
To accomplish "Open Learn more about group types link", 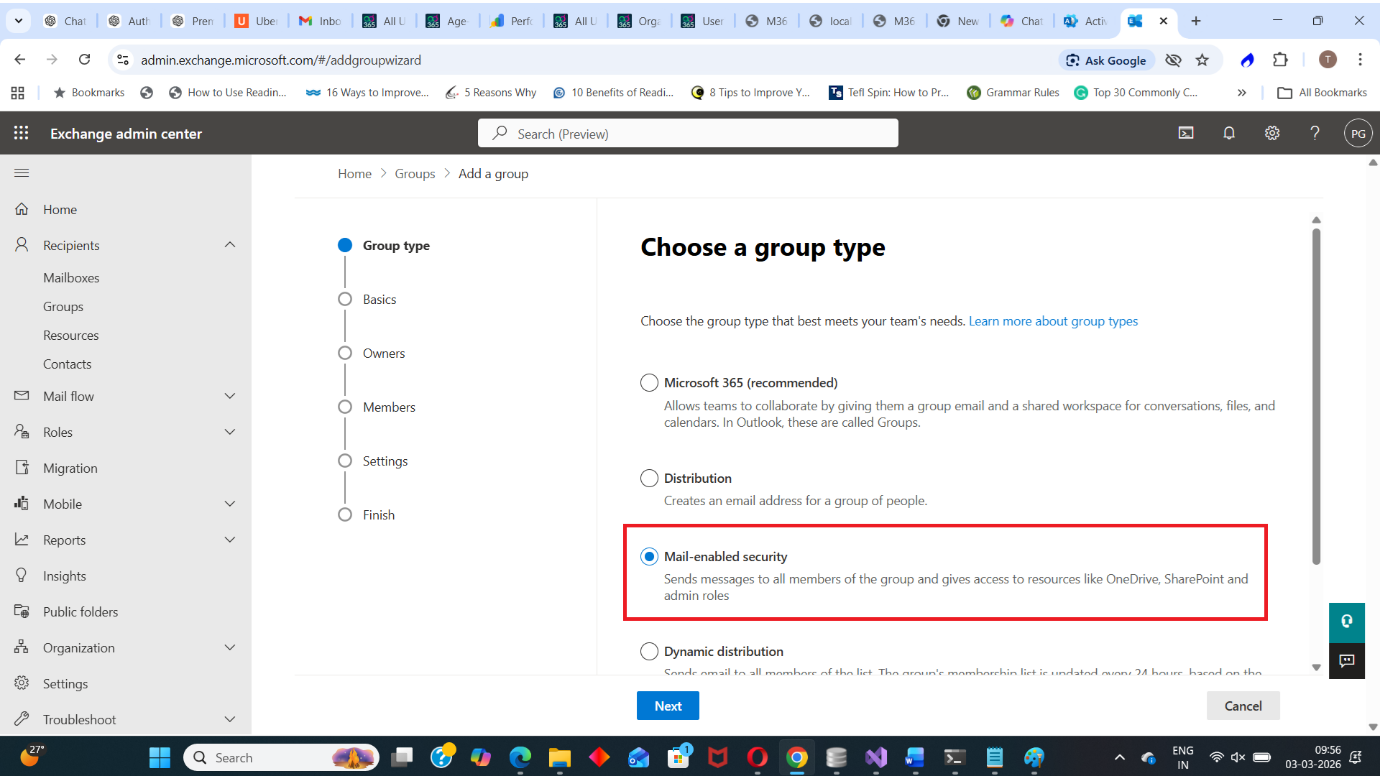I will tap(1053, 321).
